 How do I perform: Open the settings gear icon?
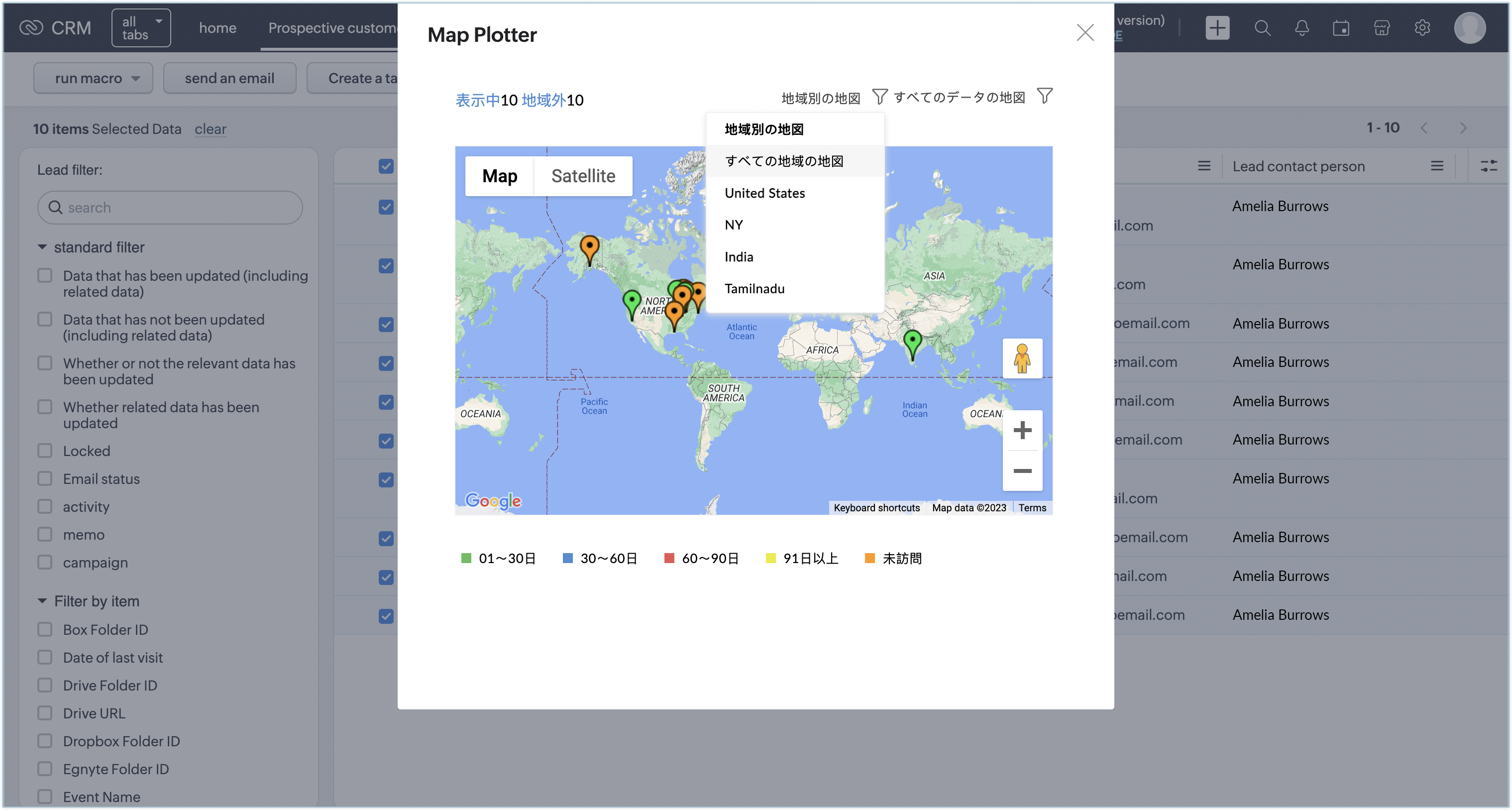coord(1421,27)
